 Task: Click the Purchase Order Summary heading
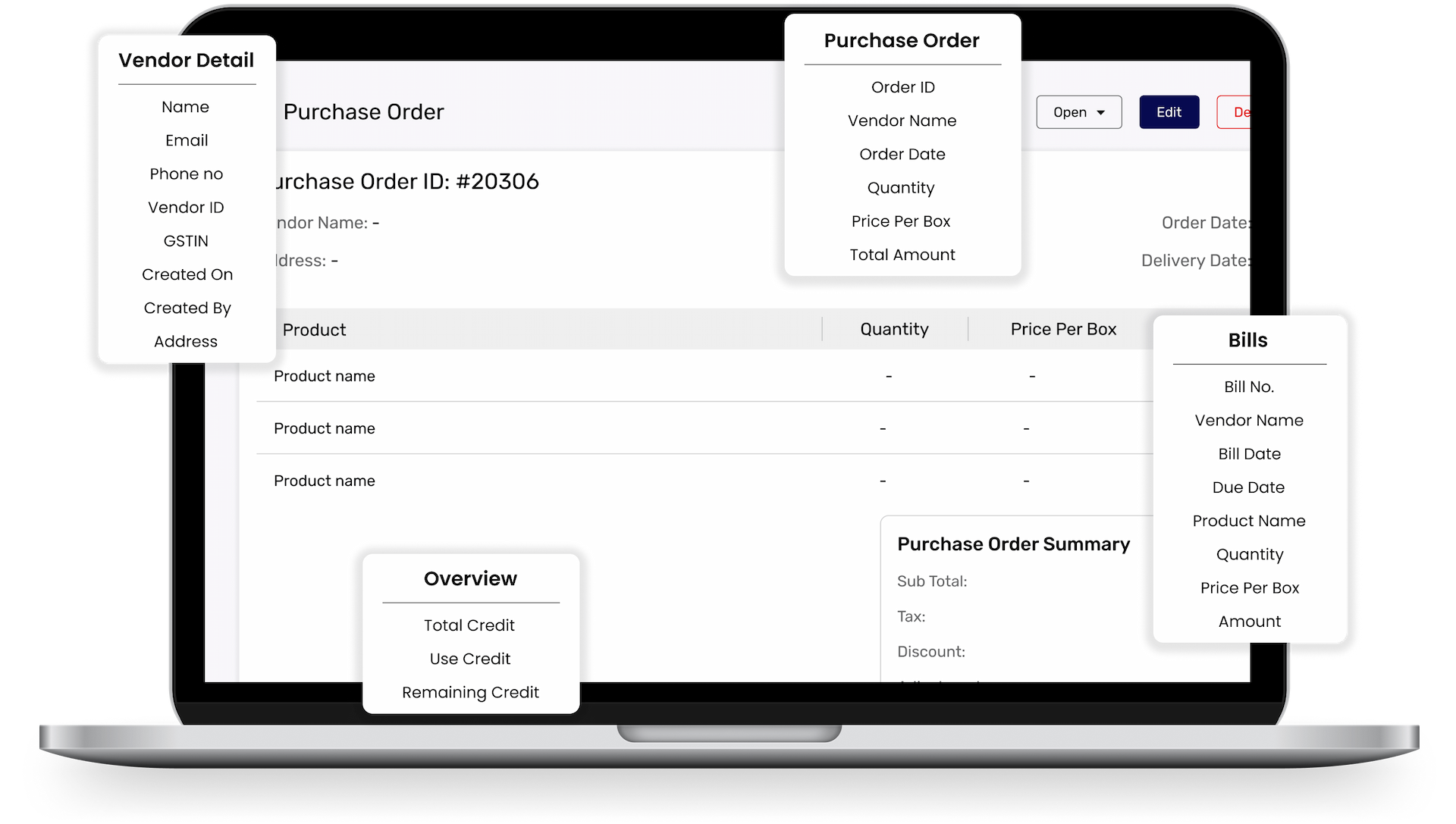pyautogui.click(x=1013, y=544)
